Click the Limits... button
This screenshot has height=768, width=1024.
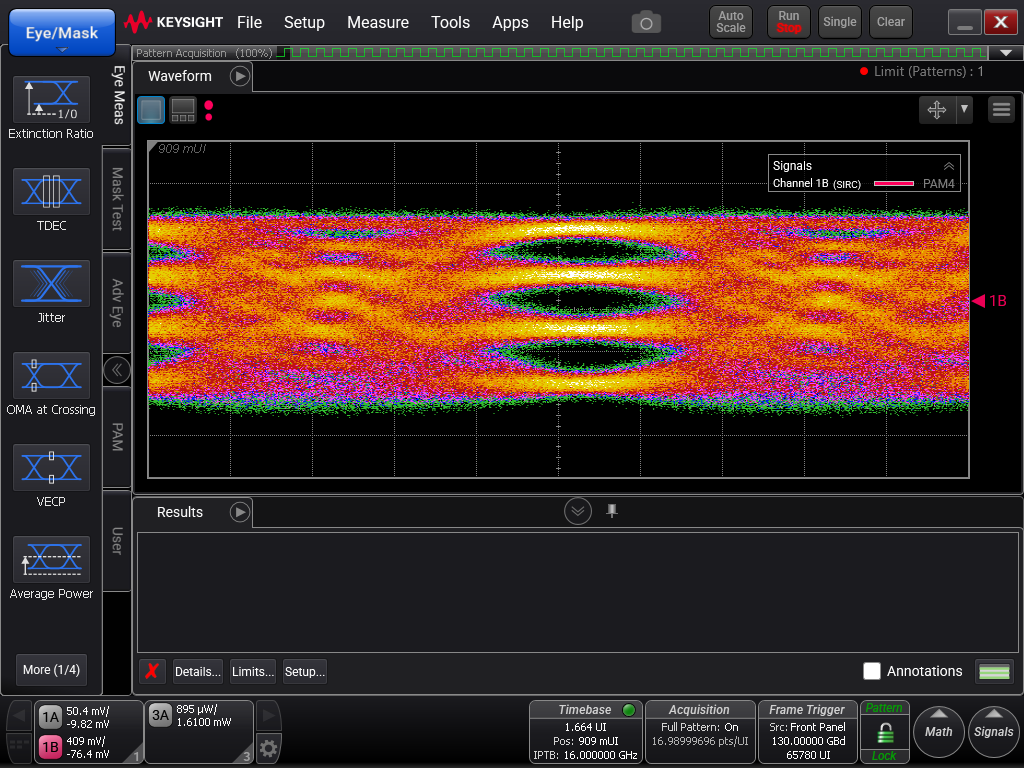(253, 671)
